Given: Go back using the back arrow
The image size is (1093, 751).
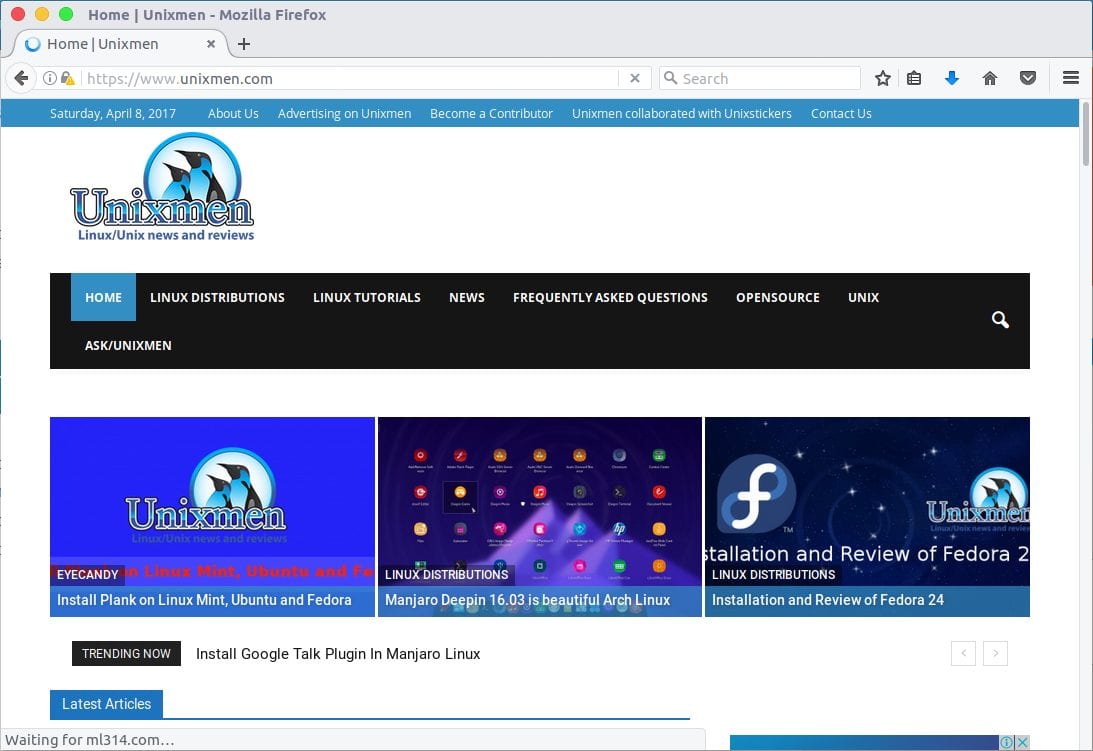Looking at the screenshot, I should (x=22, y=78).
